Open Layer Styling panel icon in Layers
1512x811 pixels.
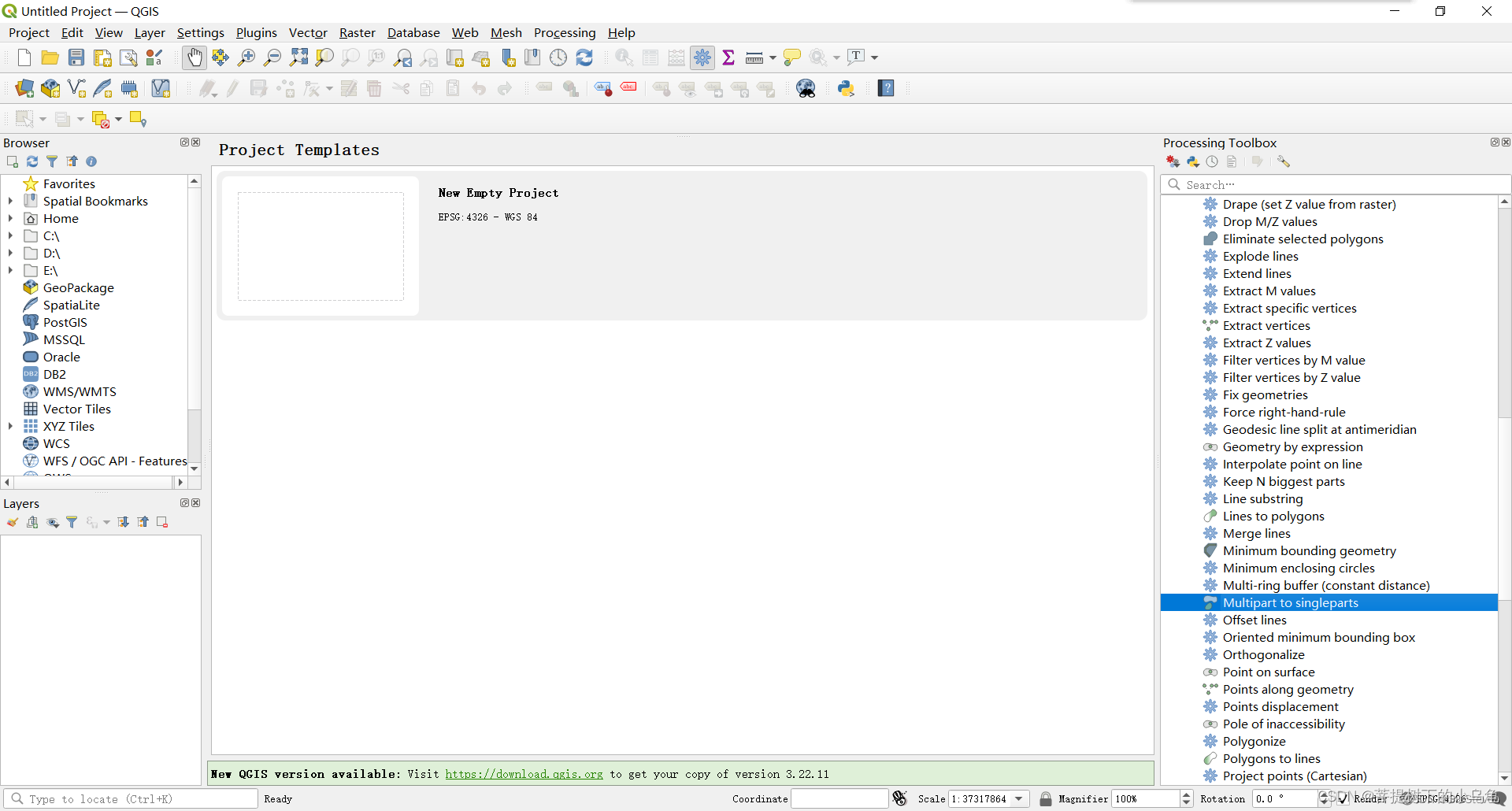(x=13, y=522)
